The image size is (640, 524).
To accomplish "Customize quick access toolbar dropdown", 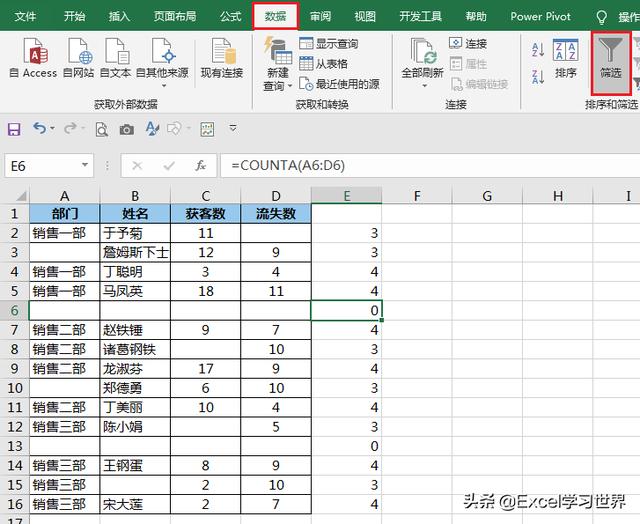I will pos(233,129).
